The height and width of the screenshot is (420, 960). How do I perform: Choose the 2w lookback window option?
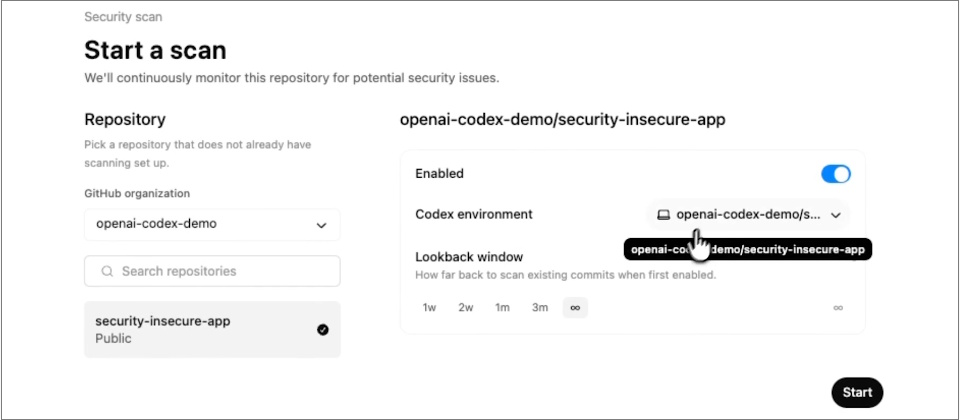pos(466,308)
